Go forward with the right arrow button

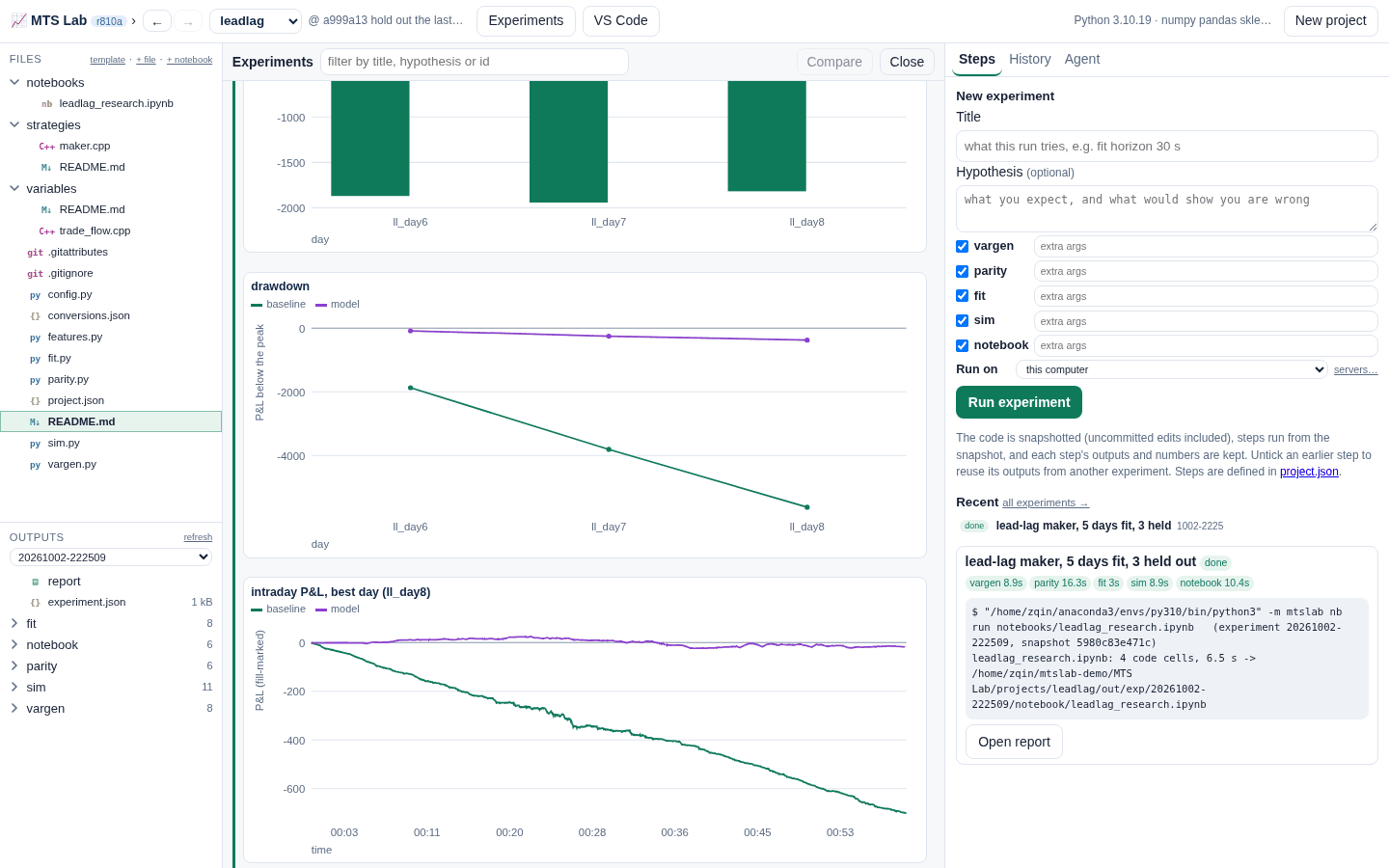[188, 21]
